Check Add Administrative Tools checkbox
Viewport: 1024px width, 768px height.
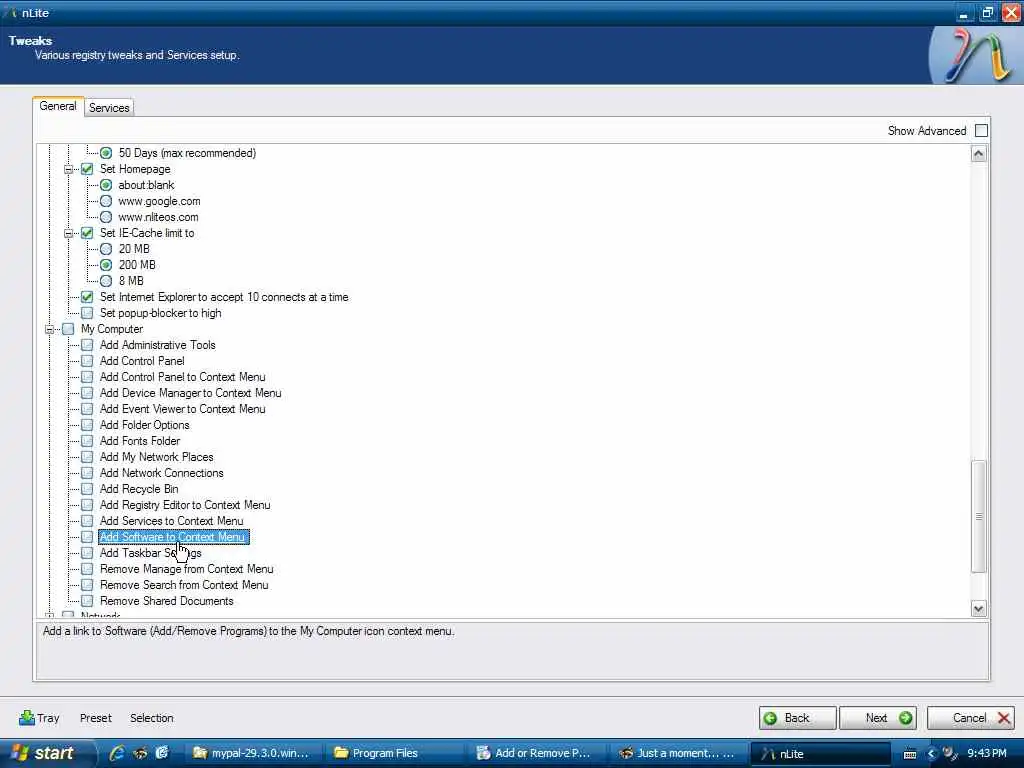[x=87, y=345]
